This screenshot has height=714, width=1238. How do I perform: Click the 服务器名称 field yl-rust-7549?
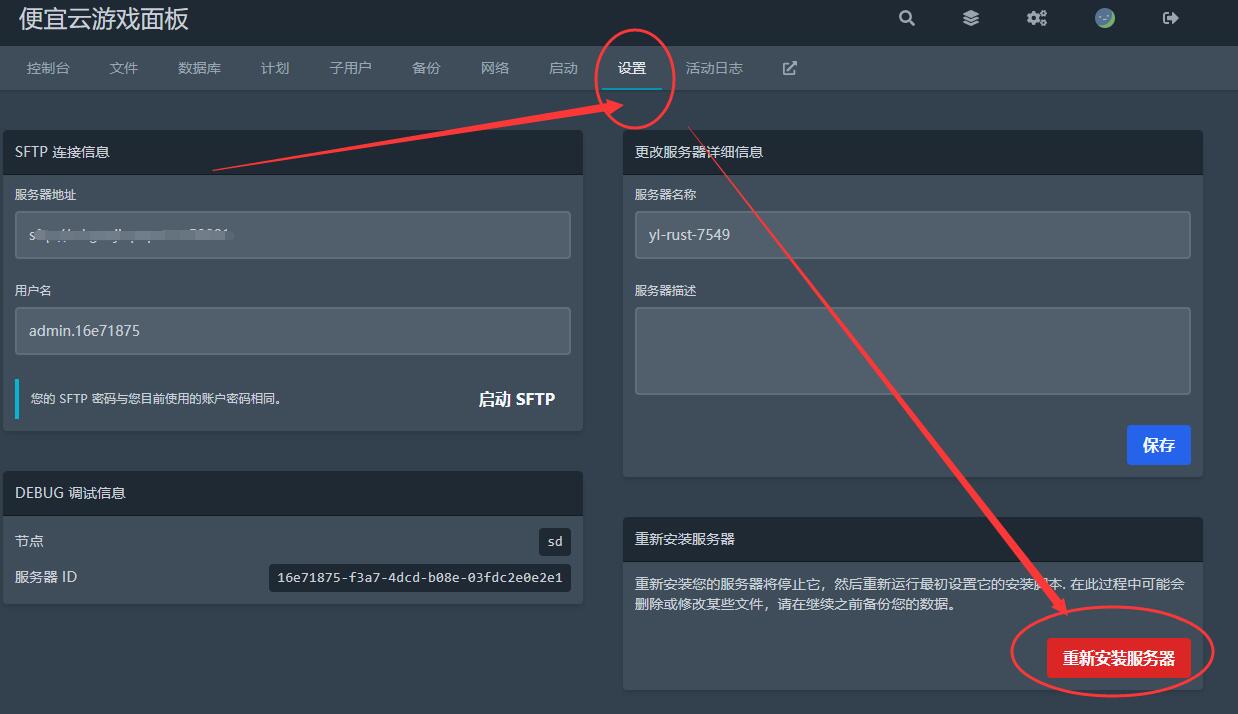click(912, 235)
